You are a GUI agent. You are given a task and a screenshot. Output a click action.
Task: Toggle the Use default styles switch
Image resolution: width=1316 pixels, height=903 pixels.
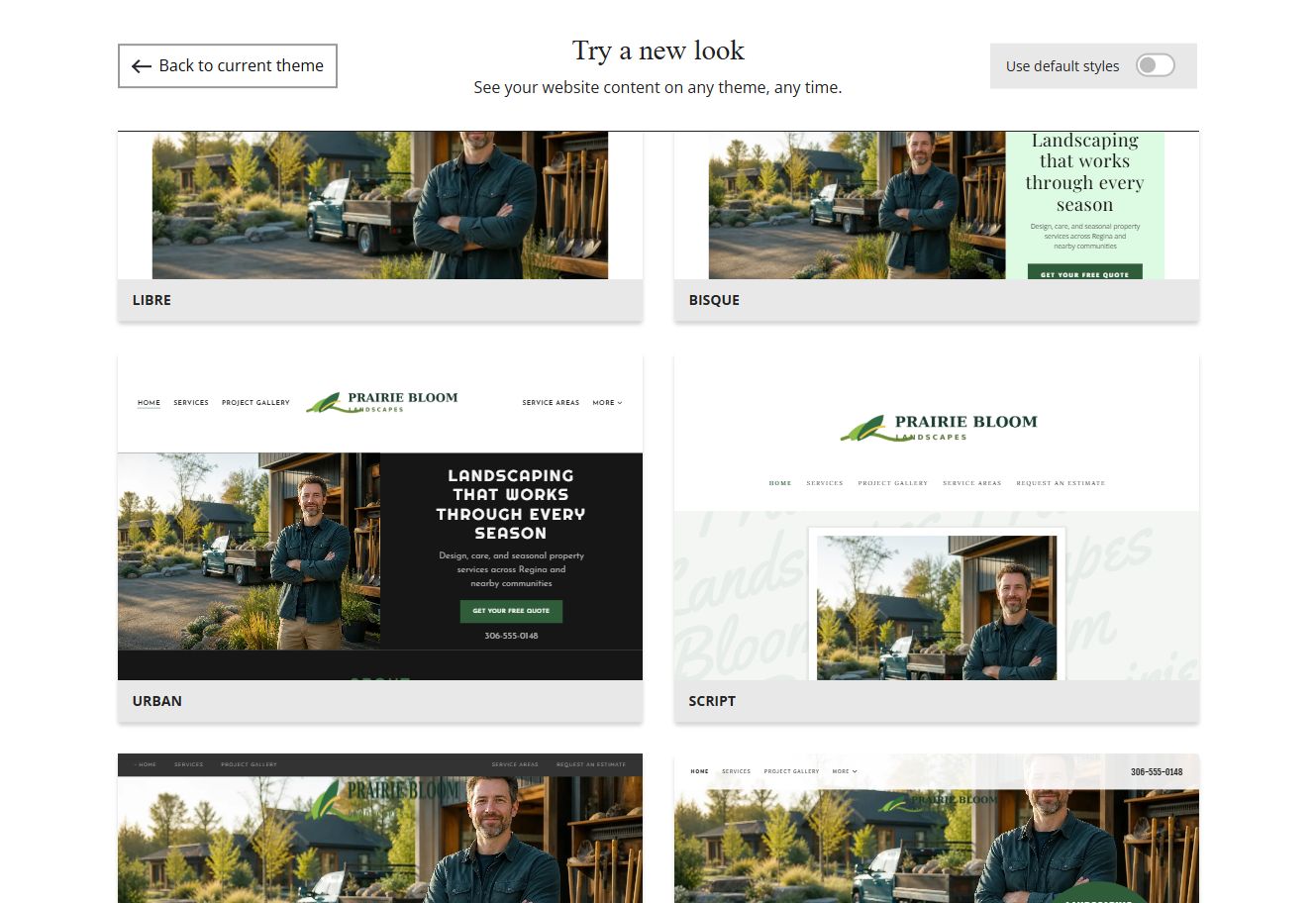(x=1155, y=65)
